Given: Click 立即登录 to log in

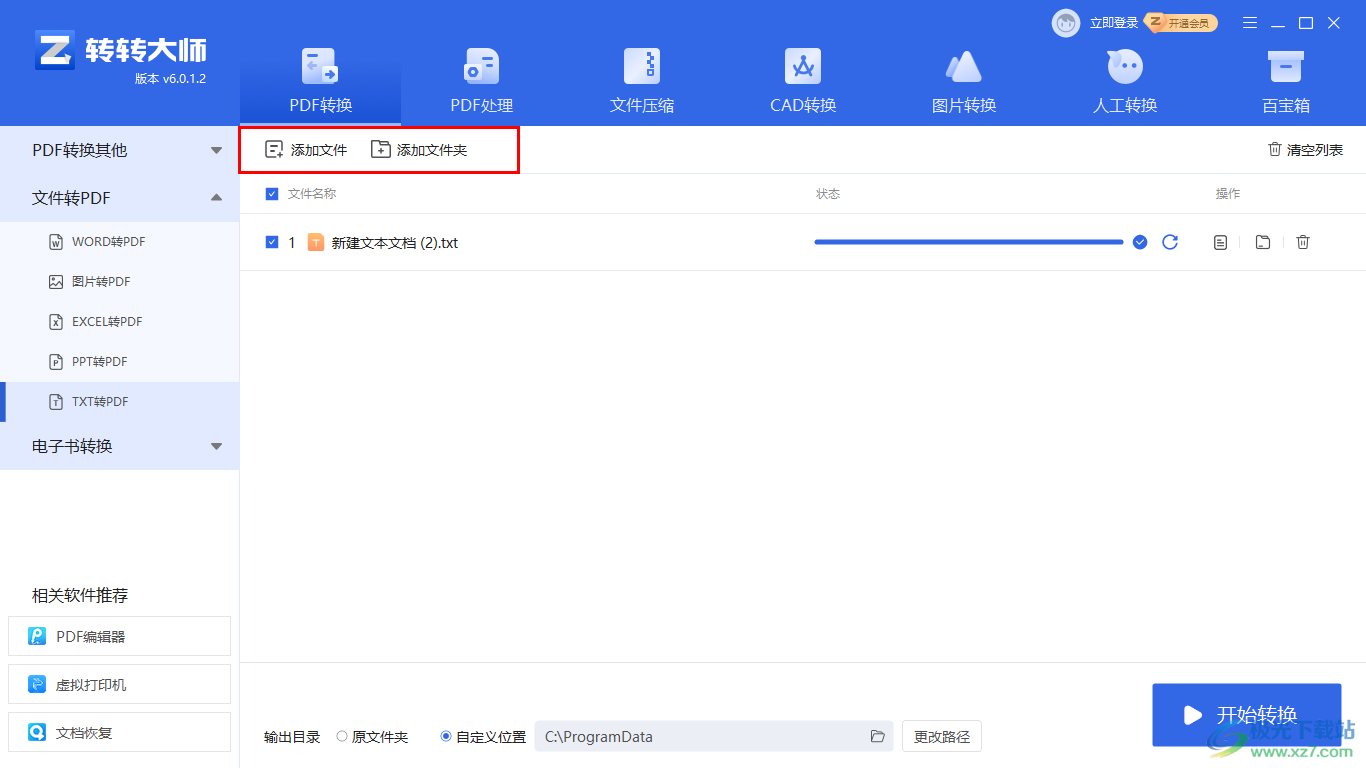Looking at the screenshot, I should (x=1114, y=23).
